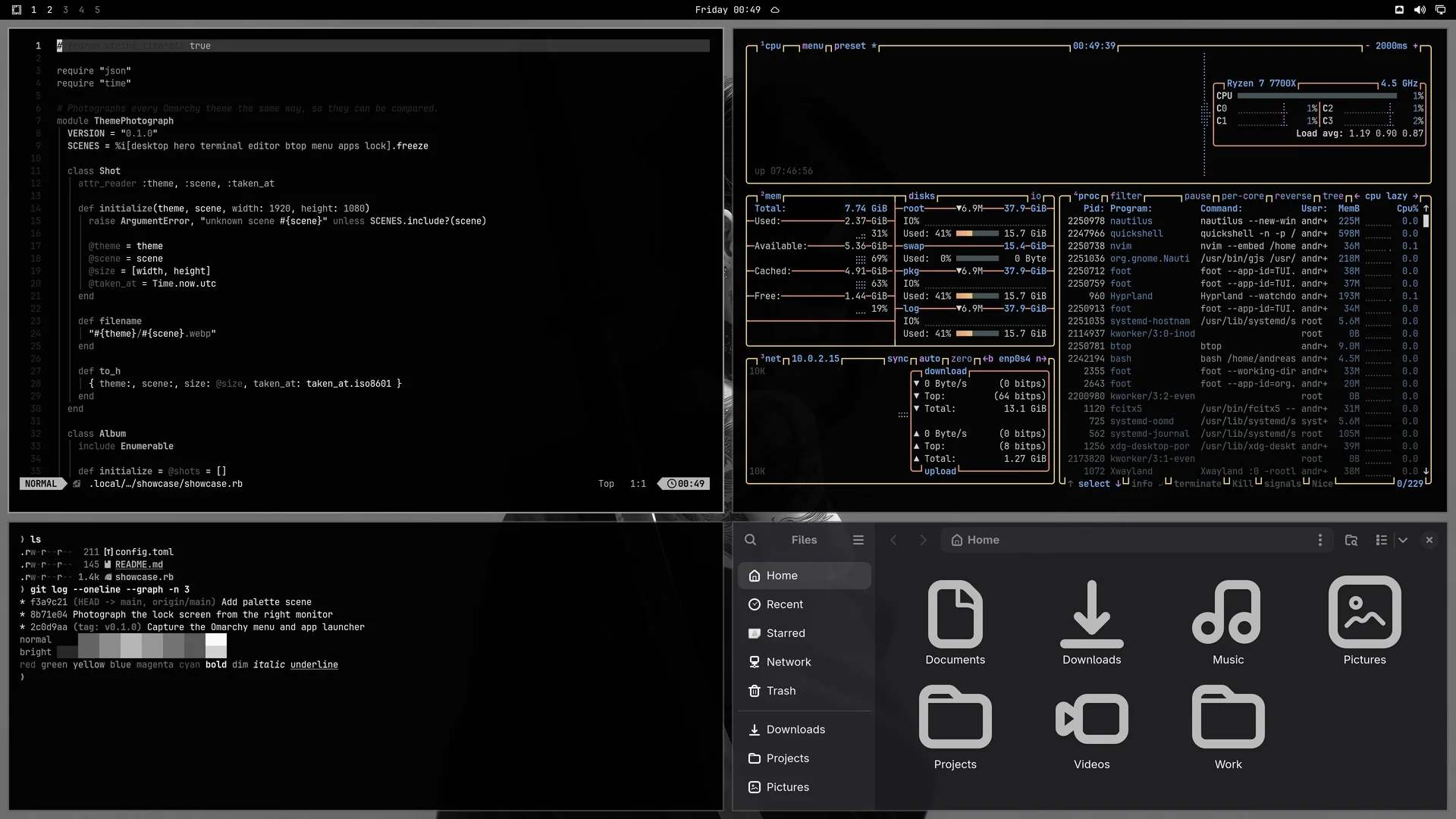The height and width of the screenshot is (819, 1456).
Task: Click the Files search icon
Action: tap(750, 540)
